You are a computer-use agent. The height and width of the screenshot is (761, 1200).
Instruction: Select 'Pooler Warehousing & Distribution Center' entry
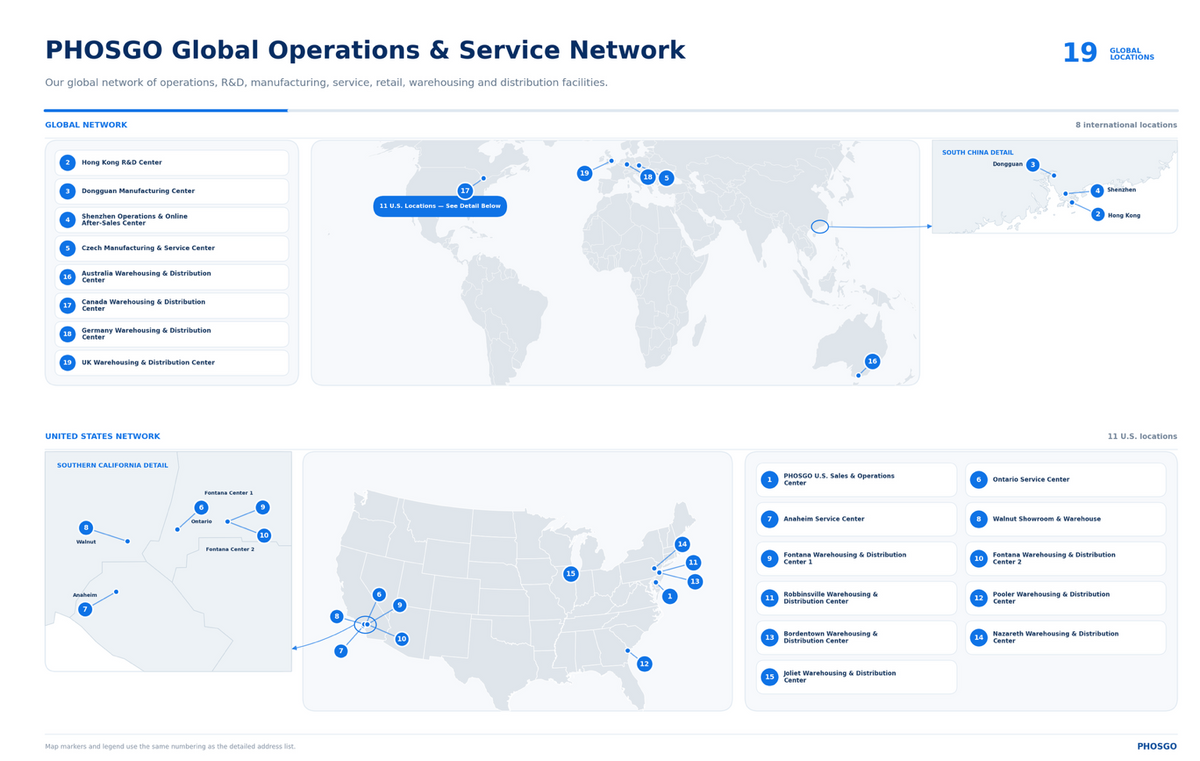pyautogui.click(x=1066, y=598)
